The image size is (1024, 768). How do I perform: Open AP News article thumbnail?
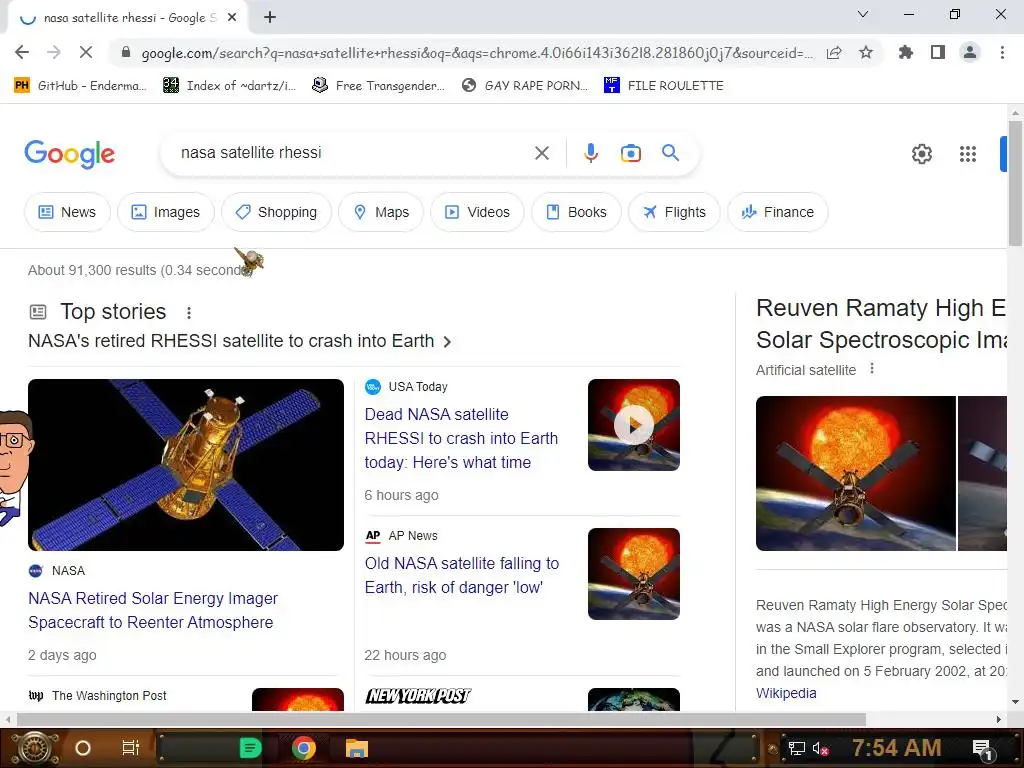pos(633,574)
